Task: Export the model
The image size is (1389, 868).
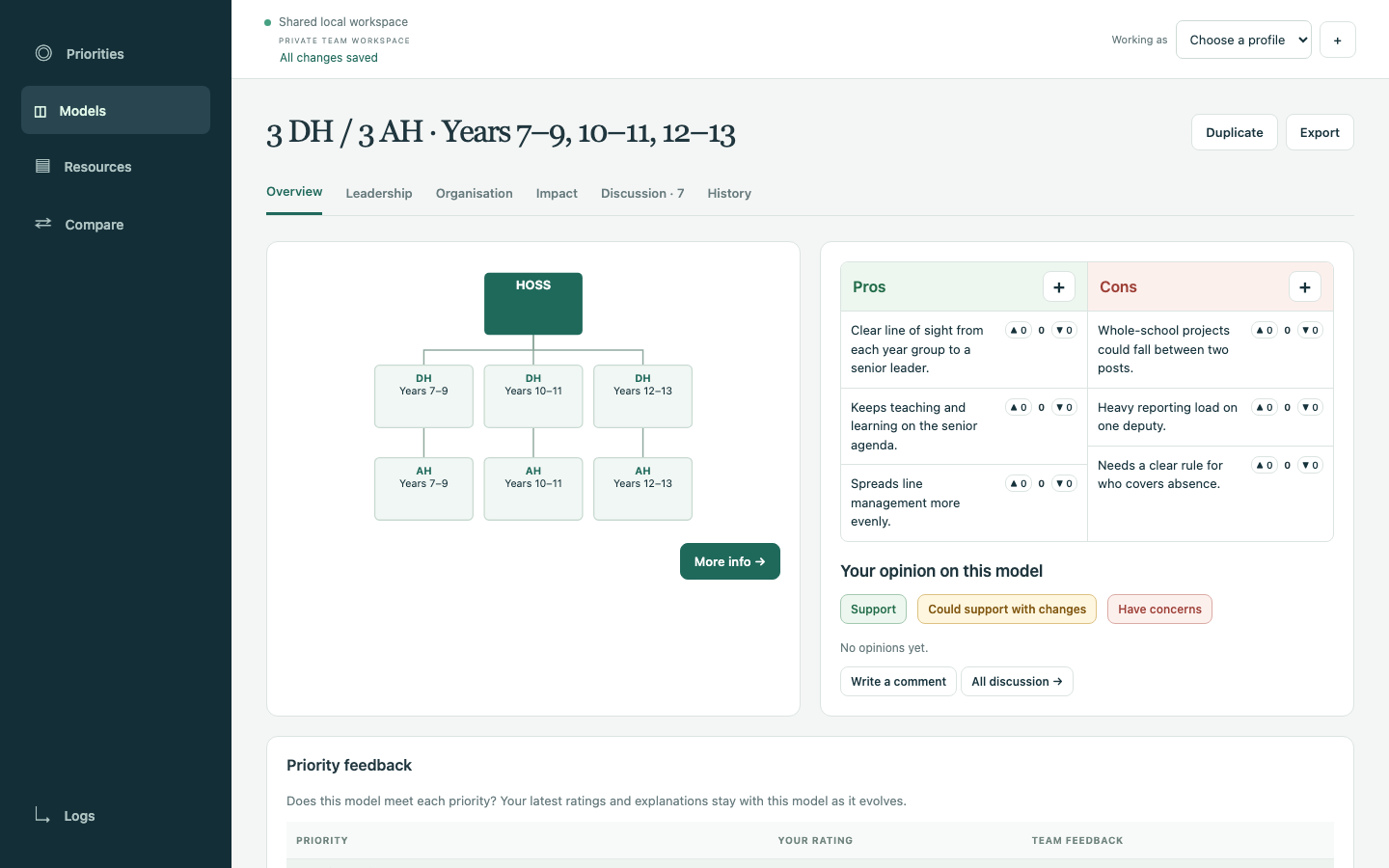Action: pos(1320,132)
